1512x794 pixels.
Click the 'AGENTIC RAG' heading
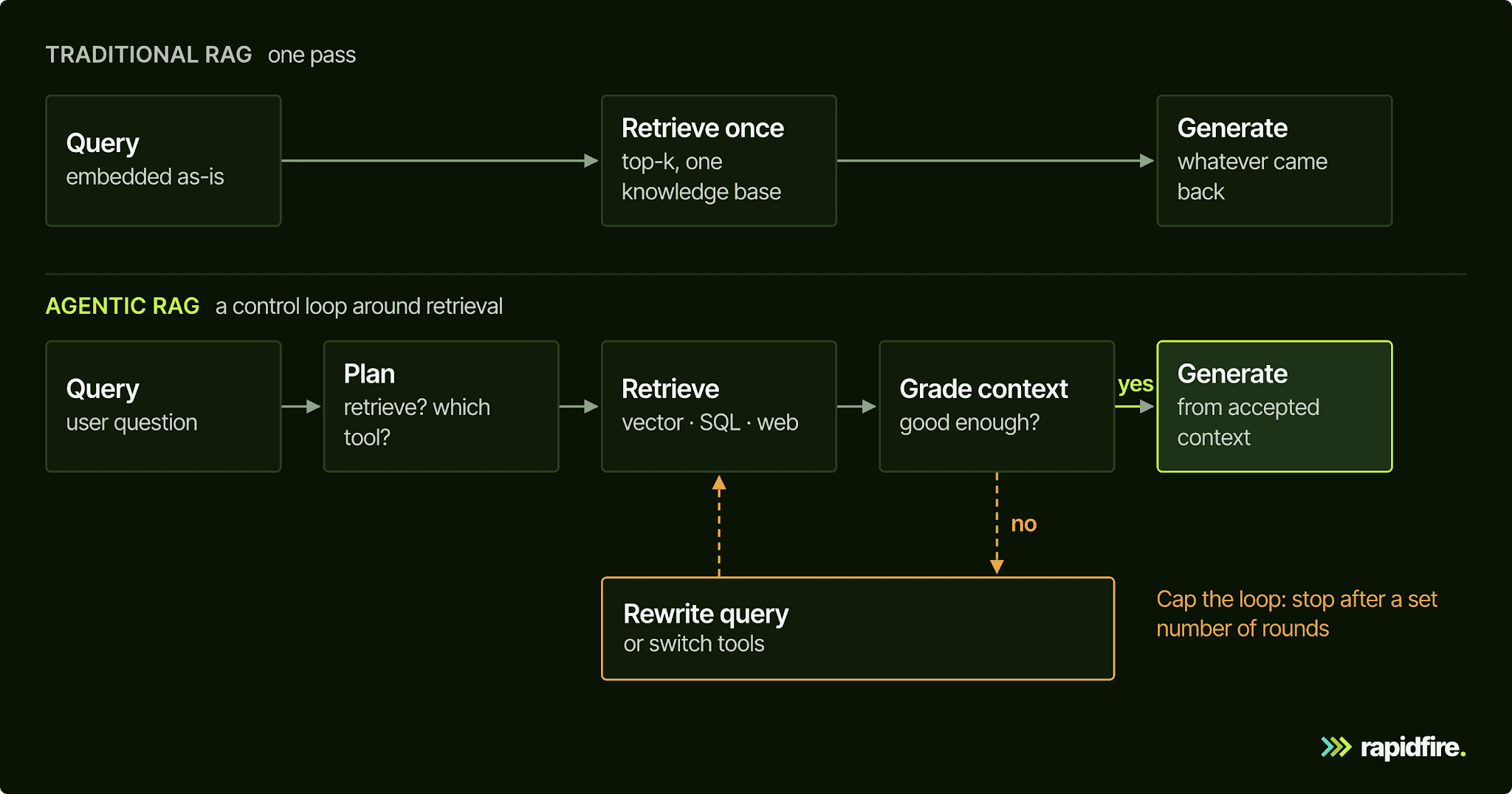pyautogui.click(x=123, y=306)
